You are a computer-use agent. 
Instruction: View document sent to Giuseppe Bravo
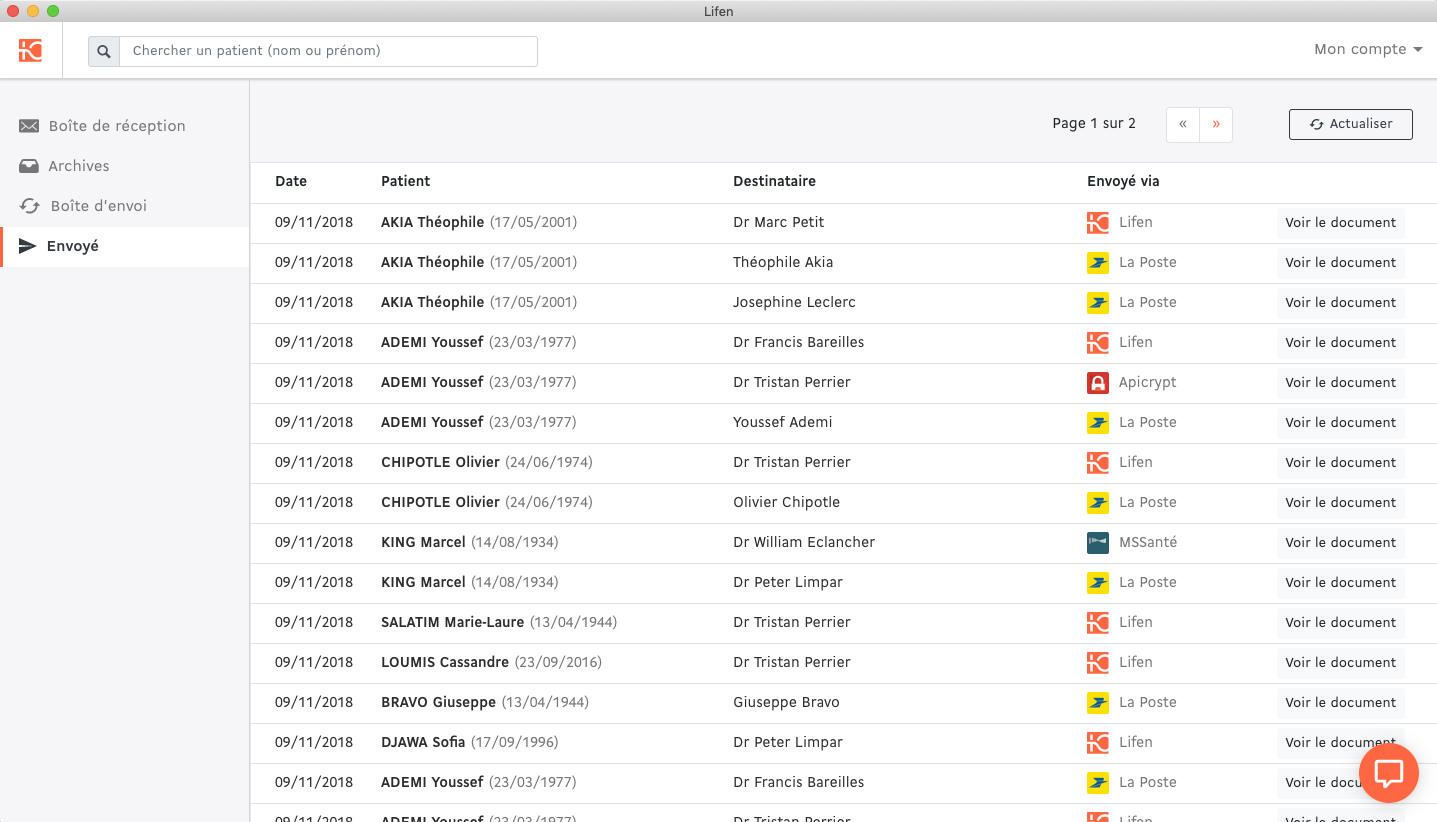point(1341,703)
